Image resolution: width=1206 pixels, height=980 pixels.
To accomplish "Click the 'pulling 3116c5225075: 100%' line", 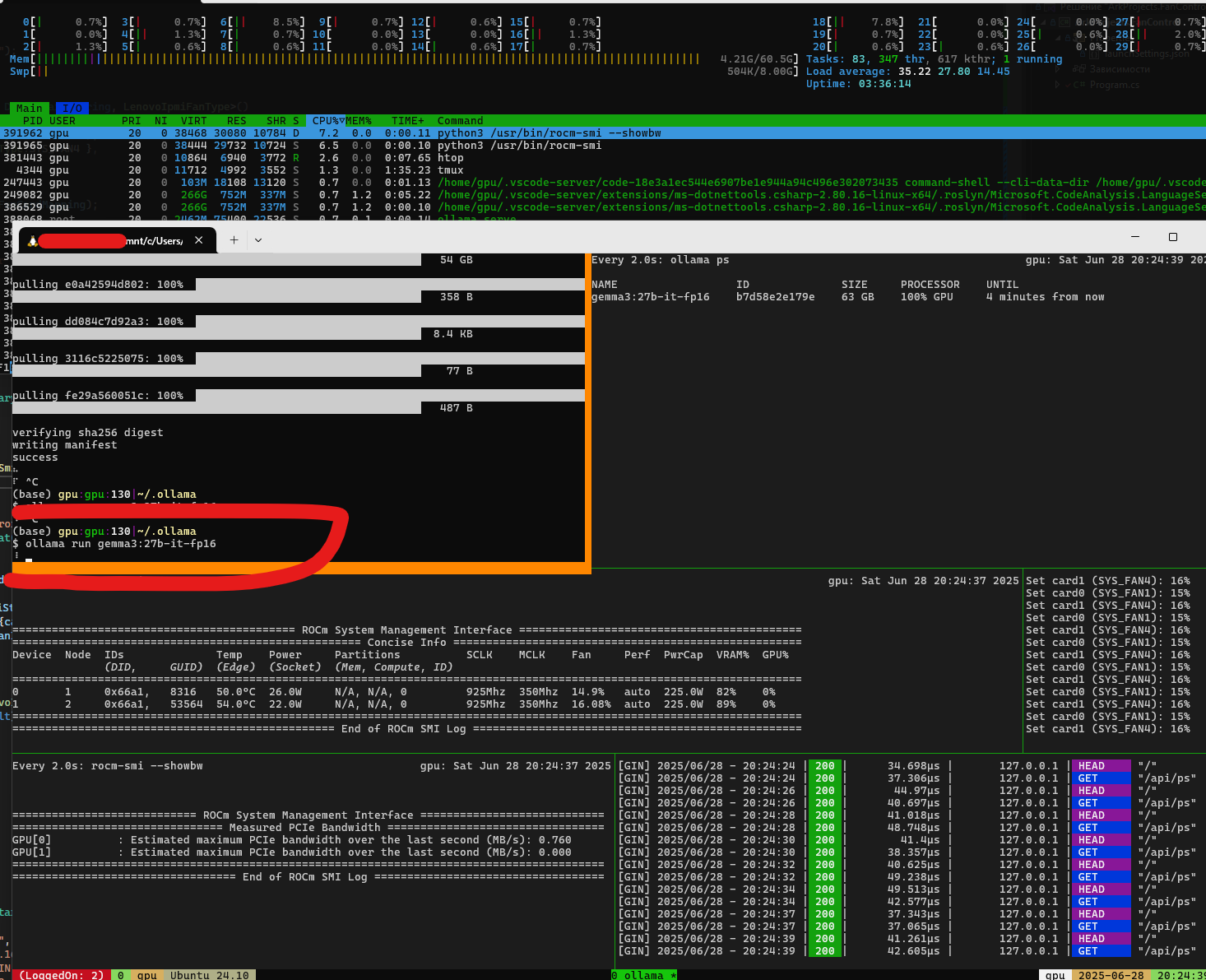I will [x=98, y=359].
